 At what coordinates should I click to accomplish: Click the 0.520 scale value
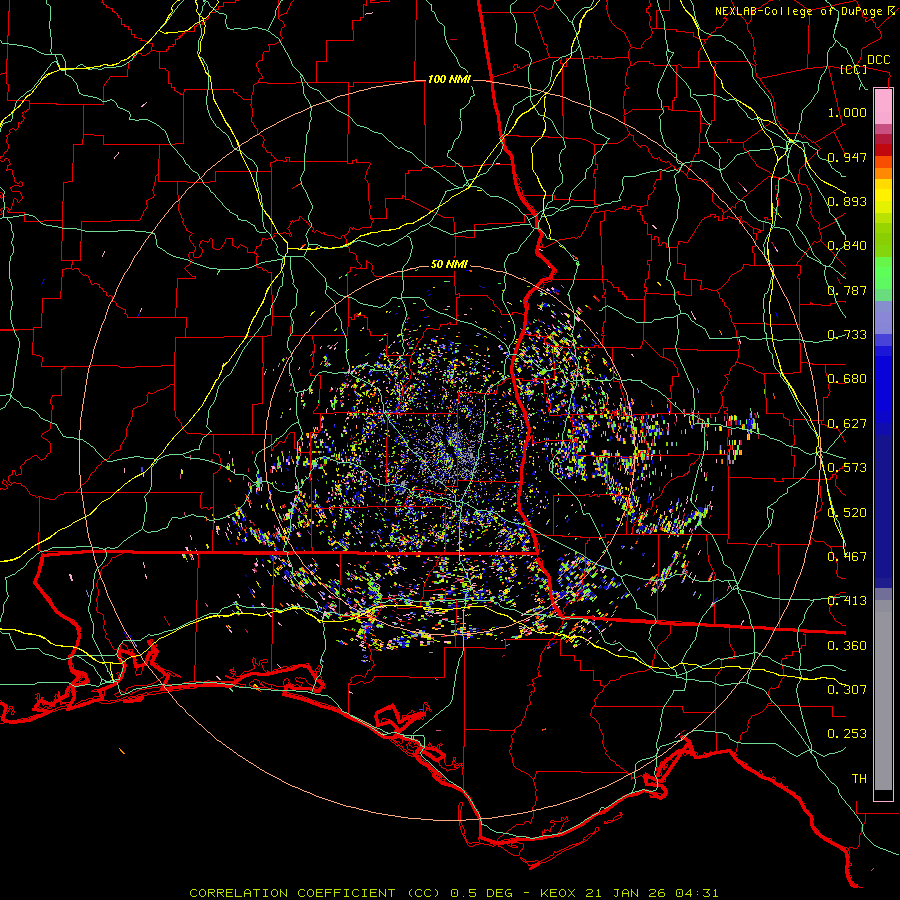pyautogui.click(x=847, y=513)
